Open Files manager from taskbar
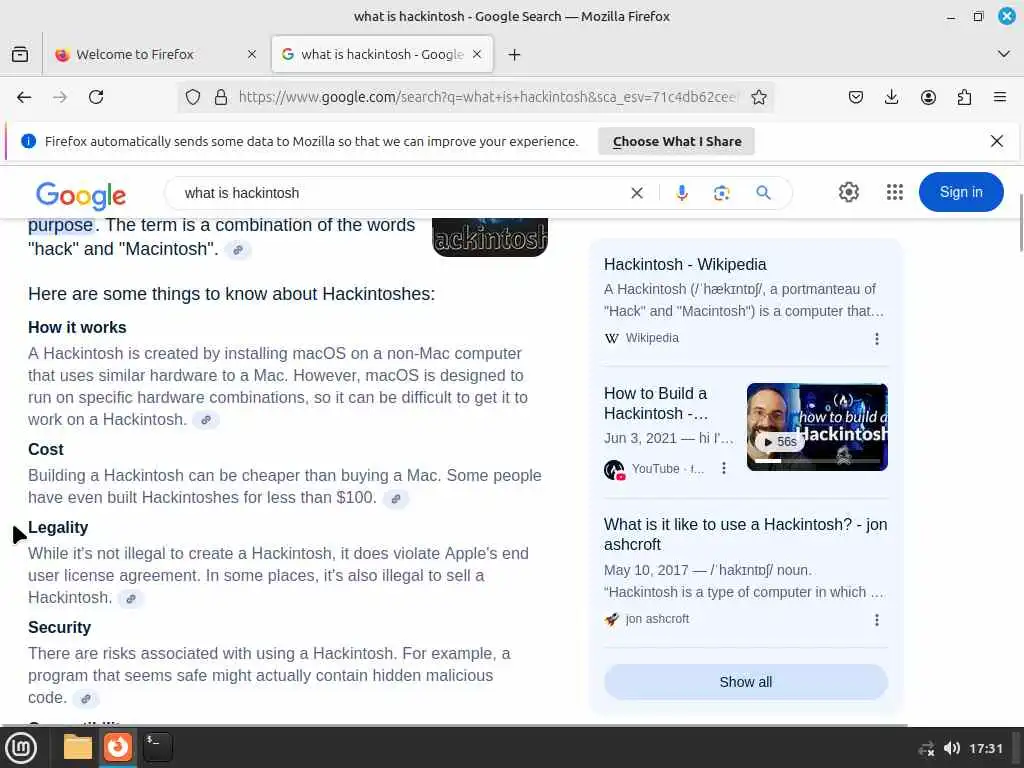The height and width of the screenshot is (768, 1024). pos(78,747)
